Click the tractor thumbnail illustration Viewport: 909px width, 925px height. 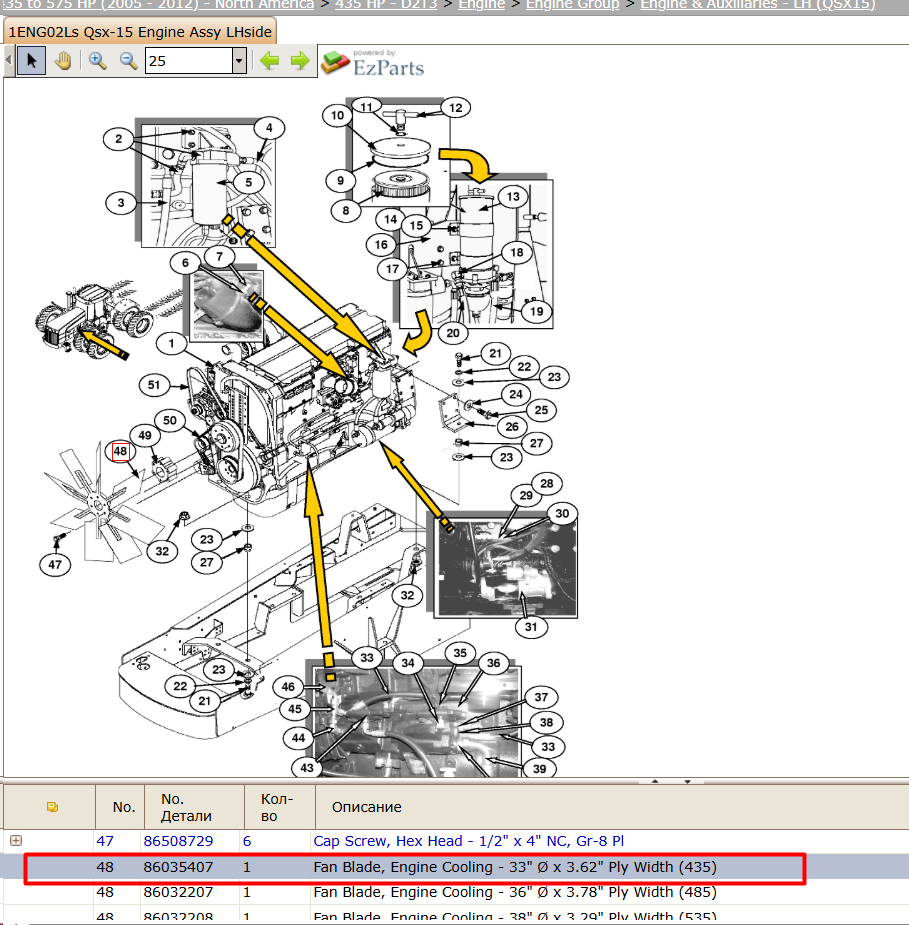point(93,319)
